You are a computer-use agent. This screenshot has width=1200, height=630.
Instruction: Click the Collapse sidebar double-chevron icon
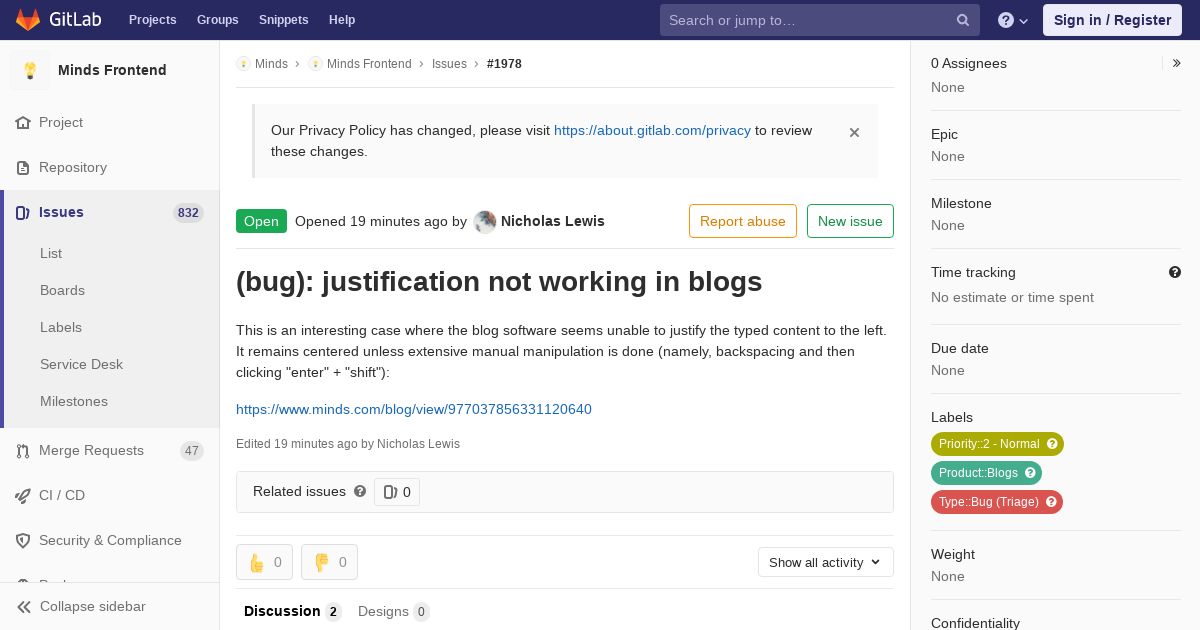(x=24, y=607)
